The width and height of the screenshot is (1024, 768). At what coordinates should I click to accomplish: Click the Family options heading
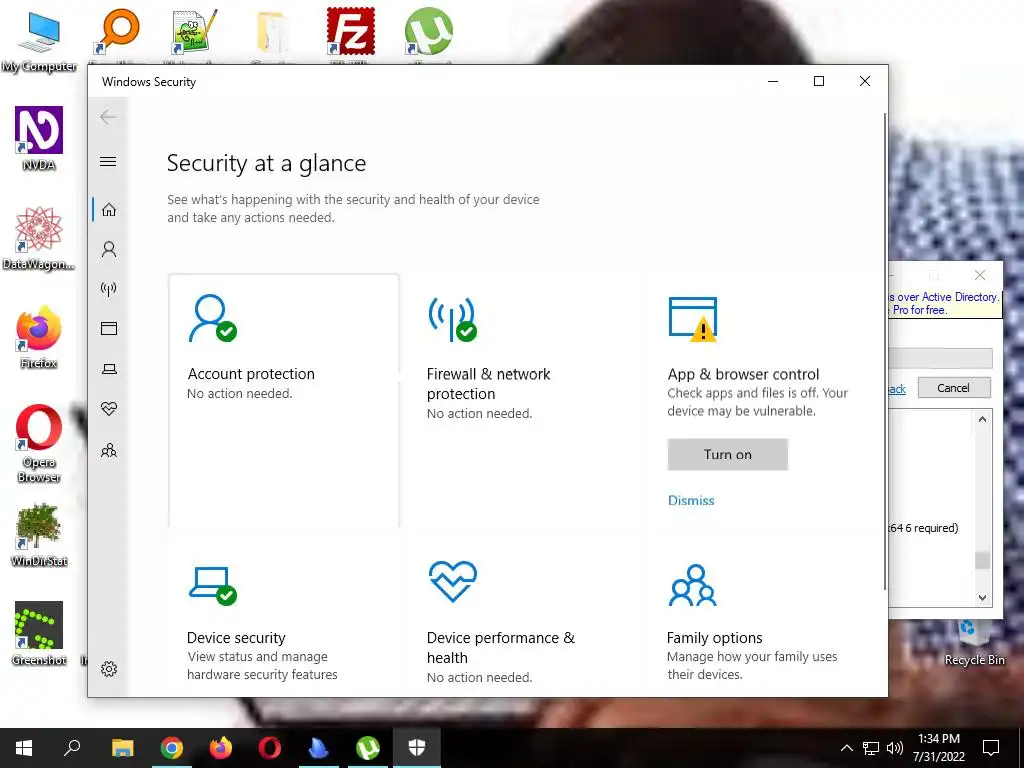pos(714,637)
